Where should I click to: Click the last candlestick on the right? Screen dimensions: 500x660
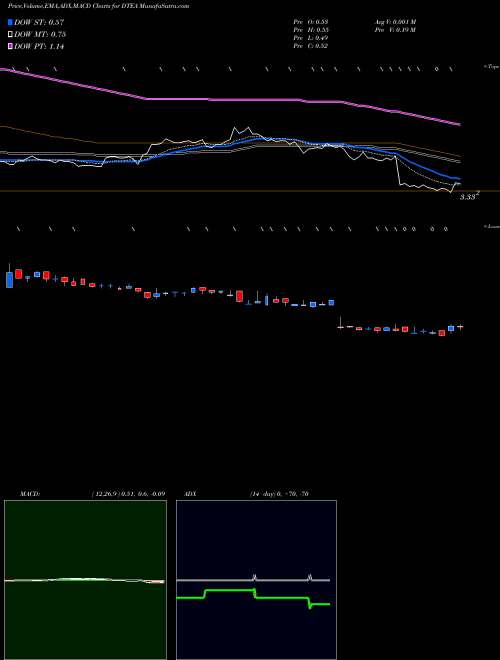[460, 327]
